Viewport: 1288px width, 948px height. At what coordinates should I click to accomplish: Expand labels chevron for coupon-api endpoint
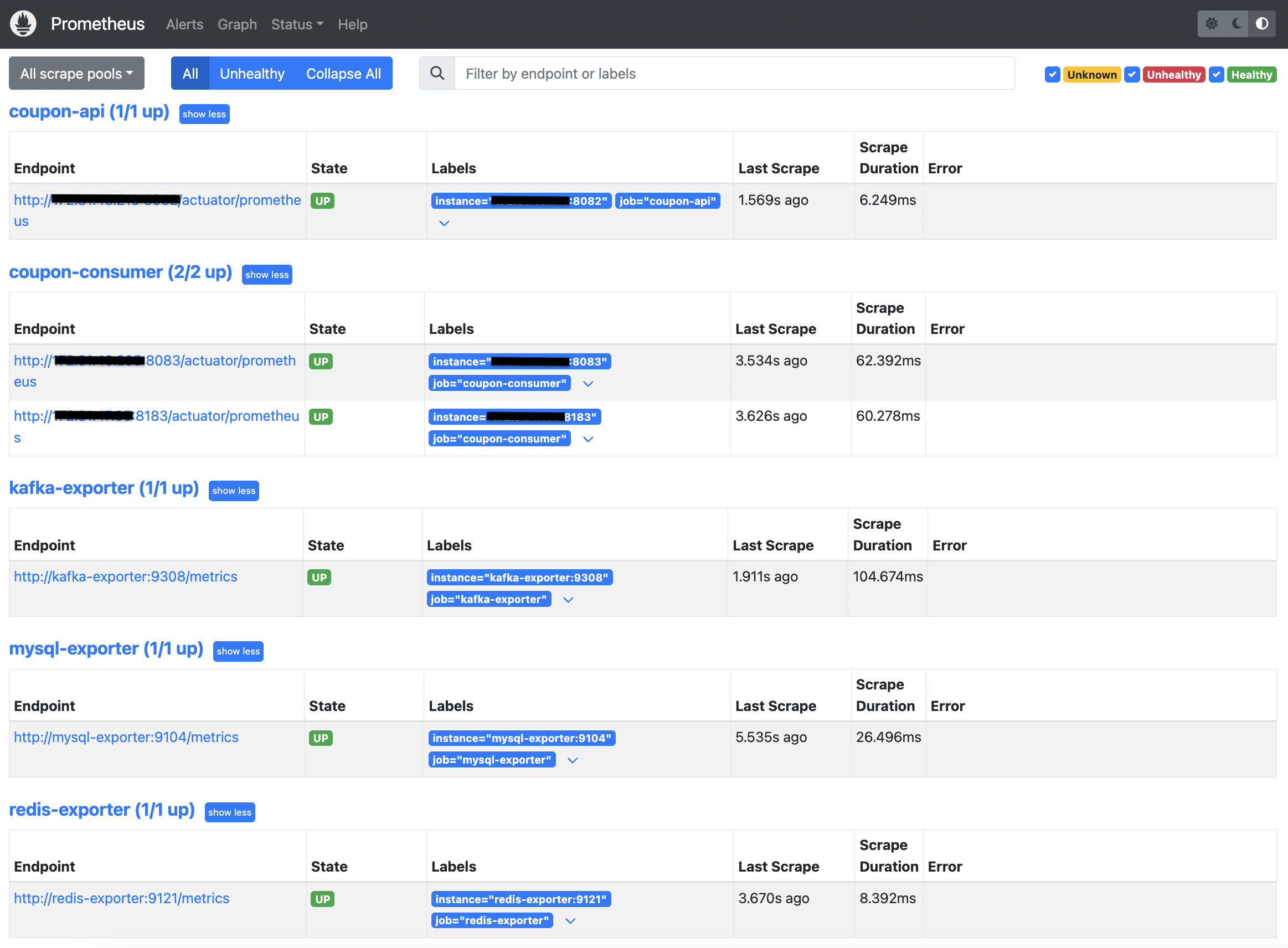pos(444,223)
